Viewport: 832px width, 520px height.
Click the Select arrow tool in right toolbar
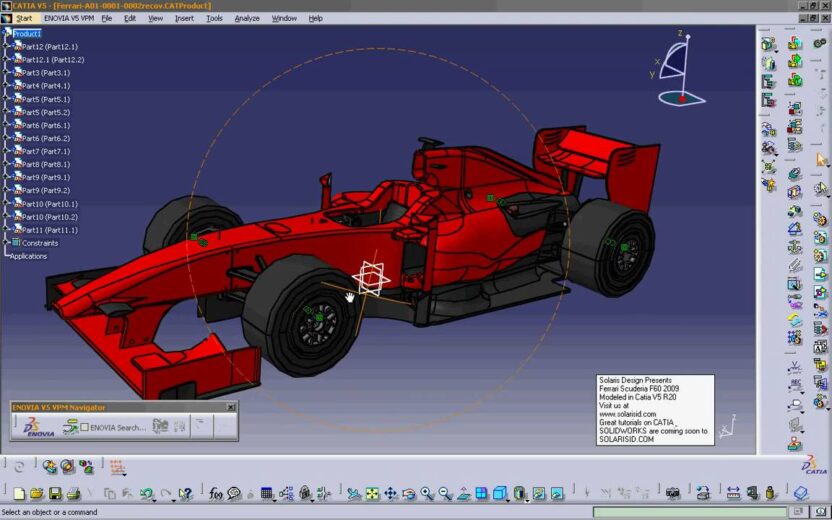(x=821, y=159)
